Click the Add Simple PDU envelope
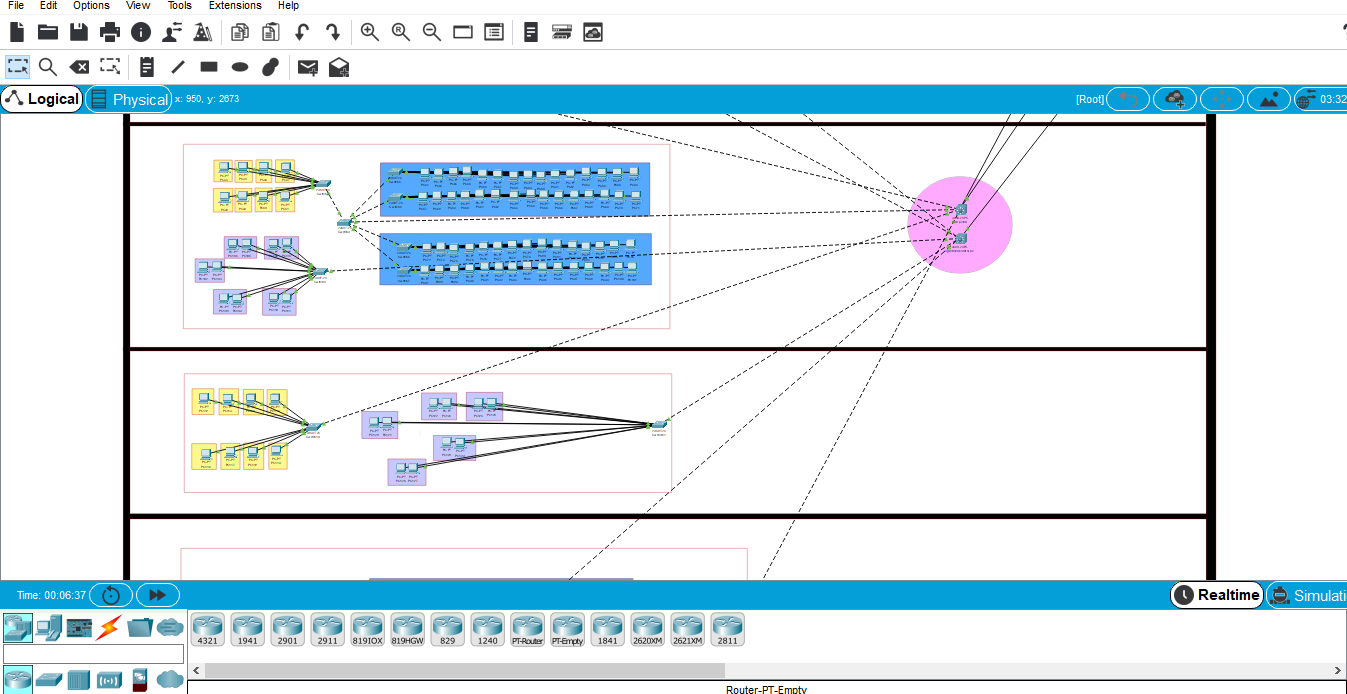Image resolution: width=1347 pixels, height=694 pixels. coord(308,67)
